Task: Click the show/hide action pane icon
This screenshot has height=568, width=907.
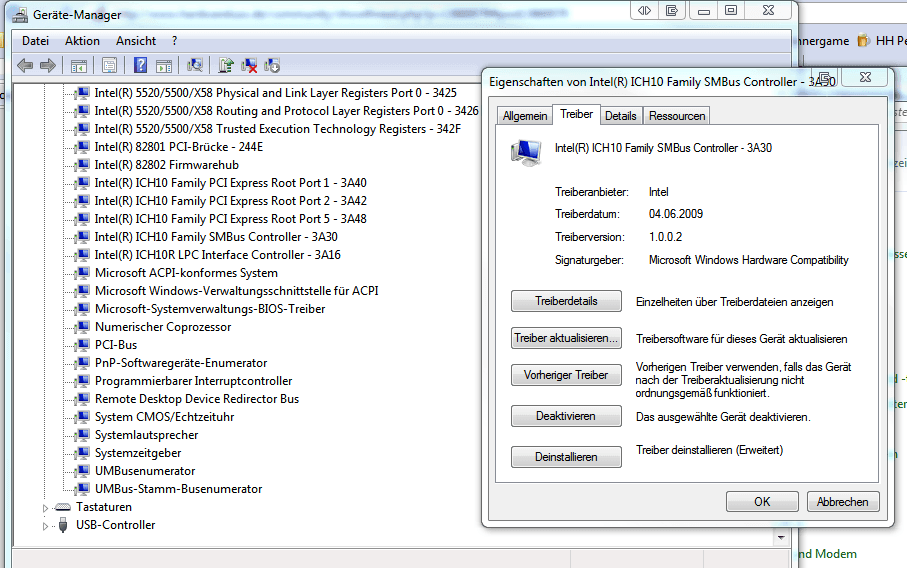Action: (164, 66)
